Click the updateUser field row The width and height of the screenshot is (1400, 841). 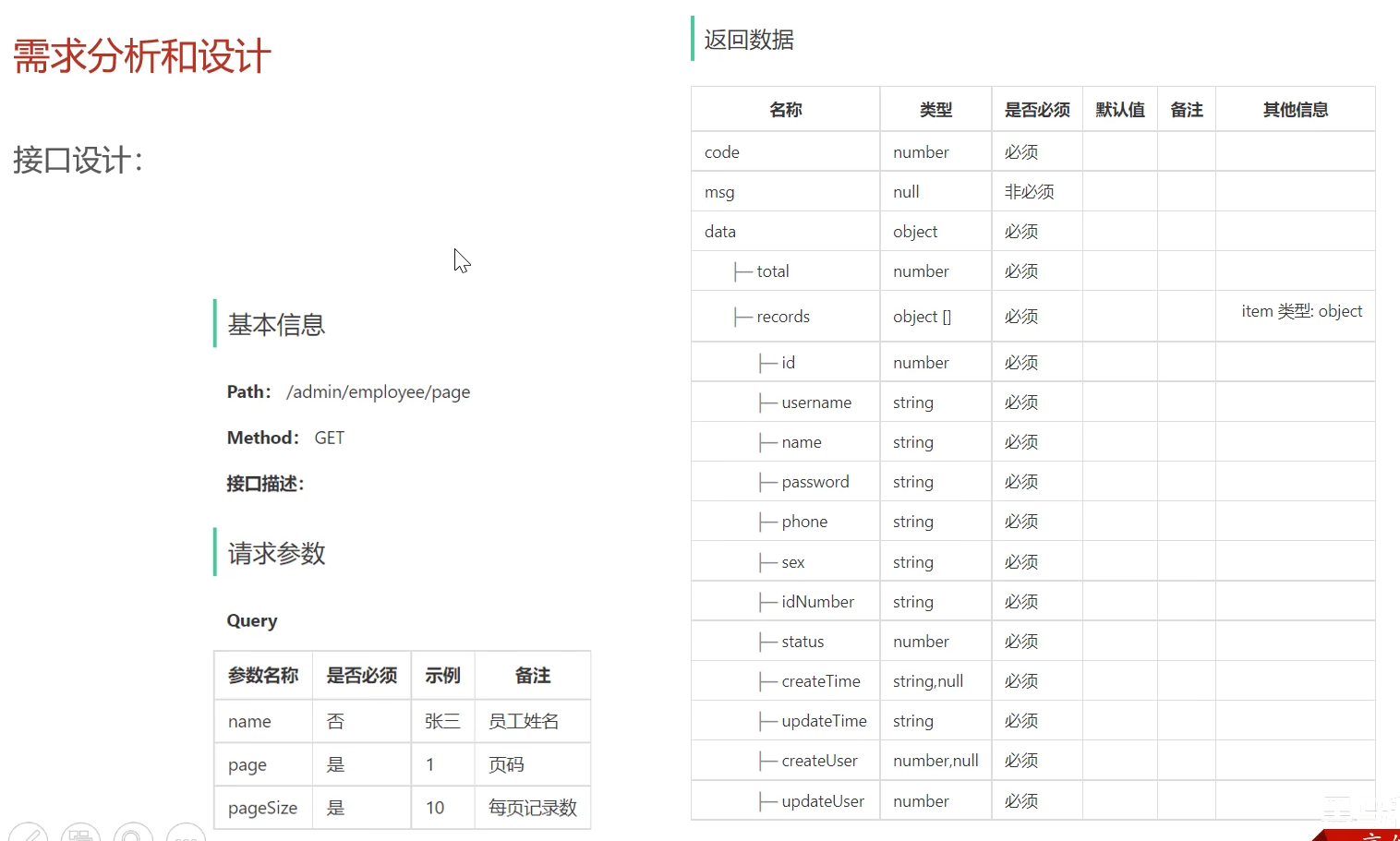click(1033, 801)
